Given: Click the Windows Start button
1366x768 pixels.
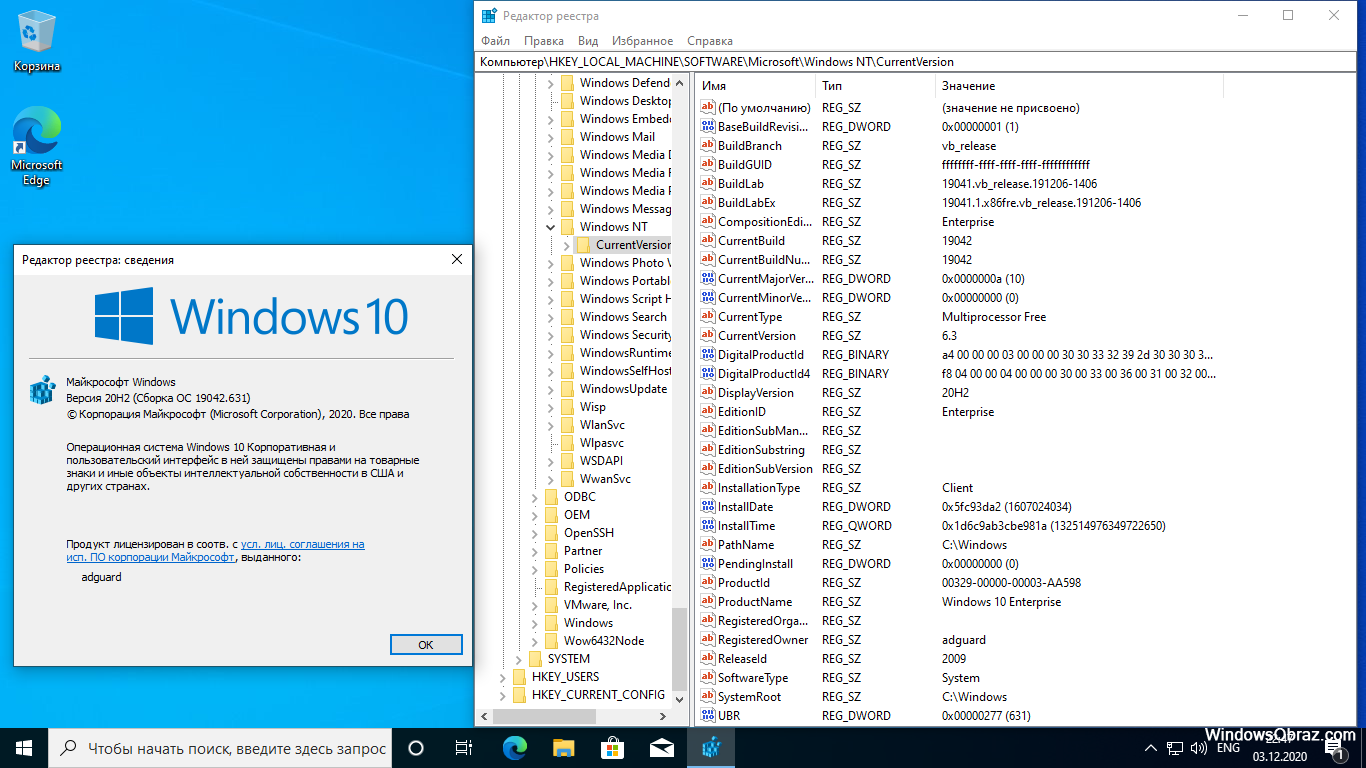Looking at the screenshot, I should coord(24,747).
